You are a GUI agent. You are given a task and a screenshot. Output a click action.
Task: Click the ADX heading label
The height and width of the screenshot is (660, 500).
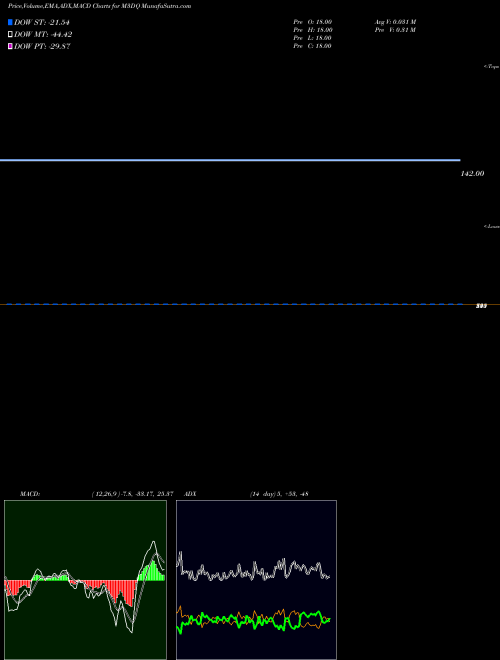[x=190, y=494]
